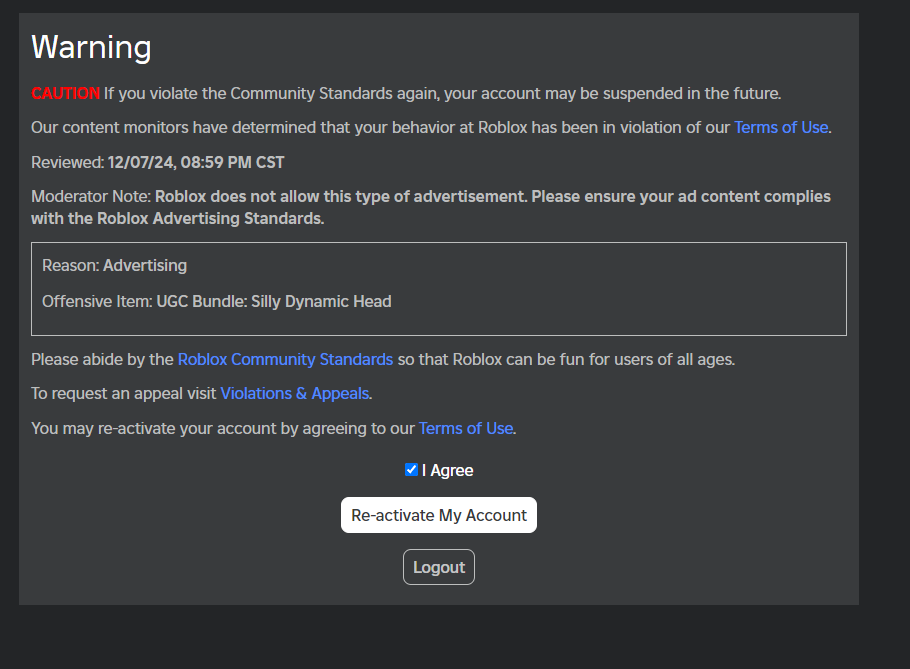The width and height of the screenshot is (910, 669).
Task: Click the 'To request an appeal visit' text
Action: (124, 394)
